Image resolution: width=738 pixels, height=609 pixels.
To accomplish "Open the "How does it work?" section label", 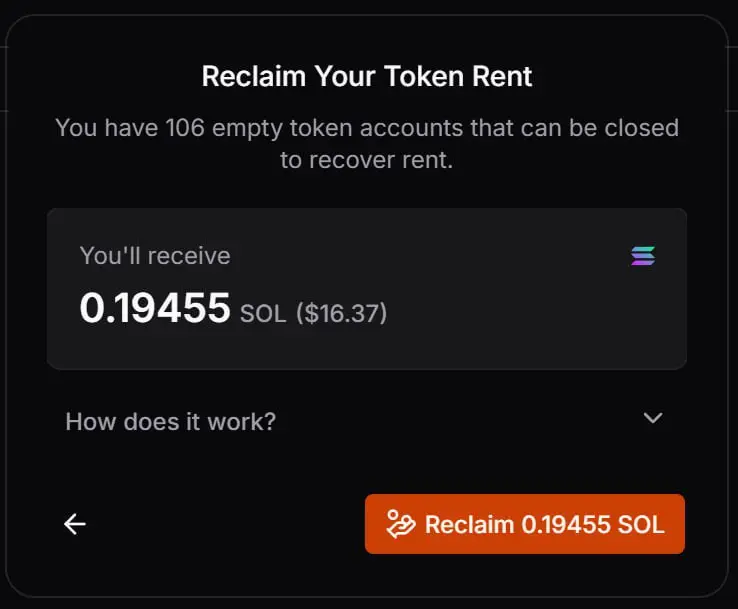I will click(x=170, y=421).
